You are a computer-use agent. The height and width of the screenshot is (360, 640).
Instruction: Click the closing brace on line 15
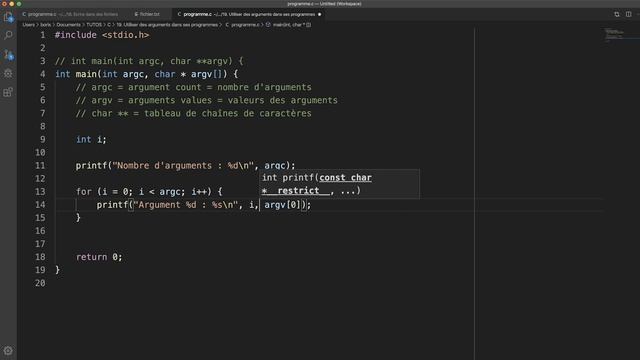tap(78, 218)
